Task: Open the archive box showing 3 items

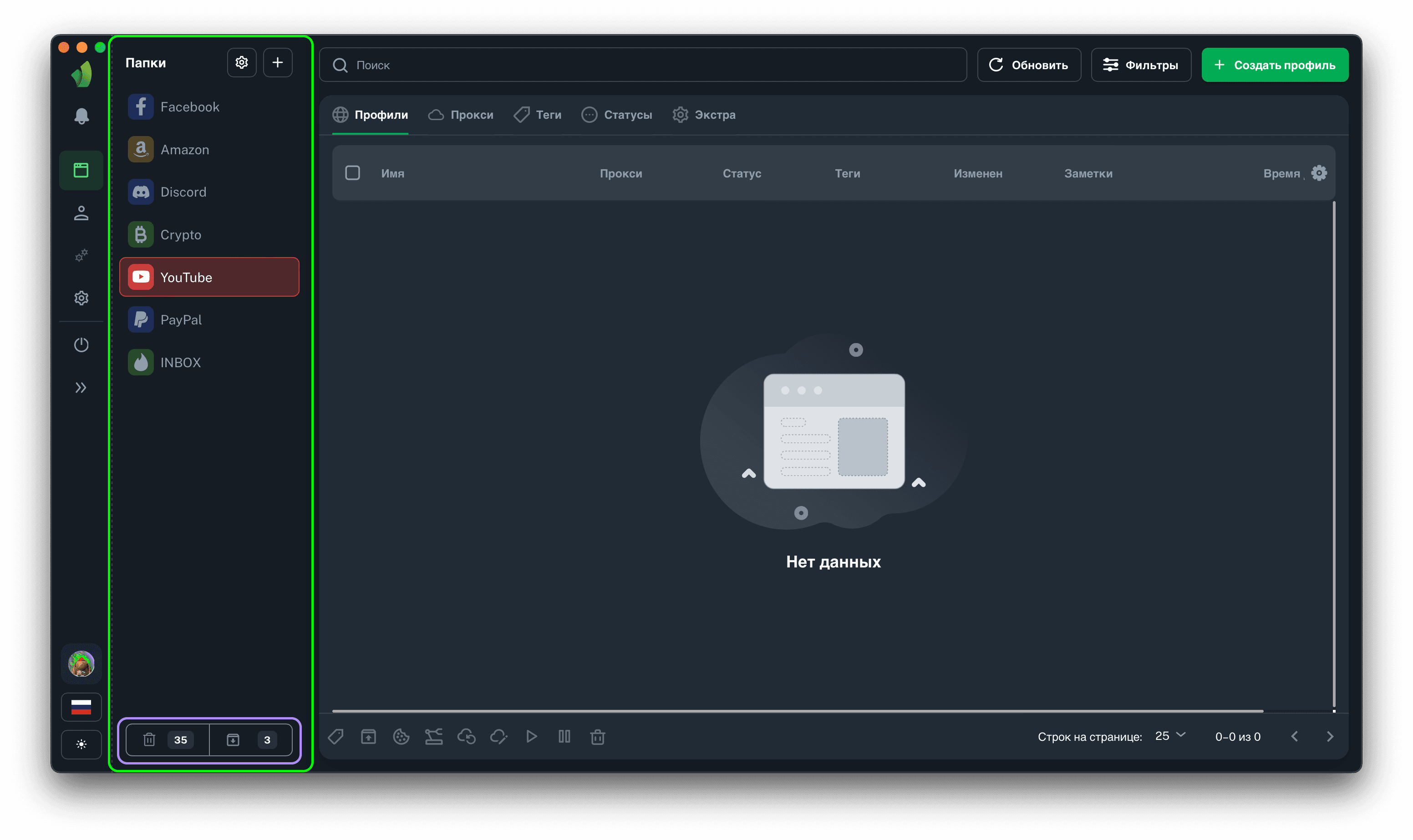Action: [251, 740]
